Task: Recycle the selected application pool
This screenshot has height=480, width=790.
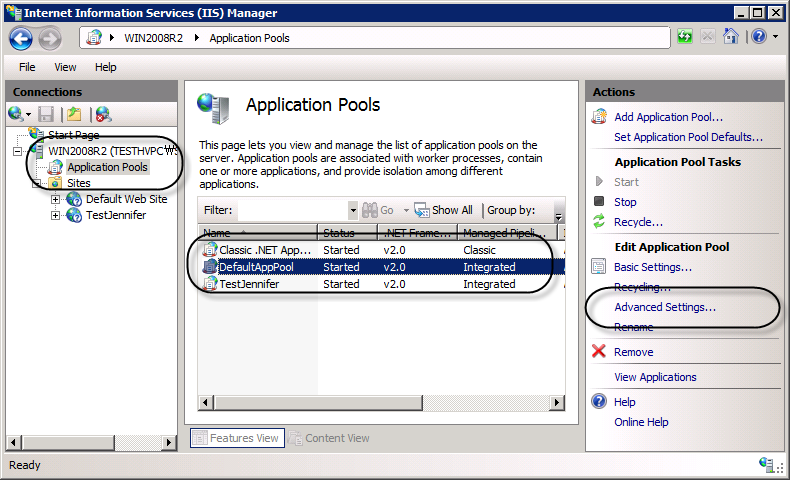Action: (x=638, y=222)
